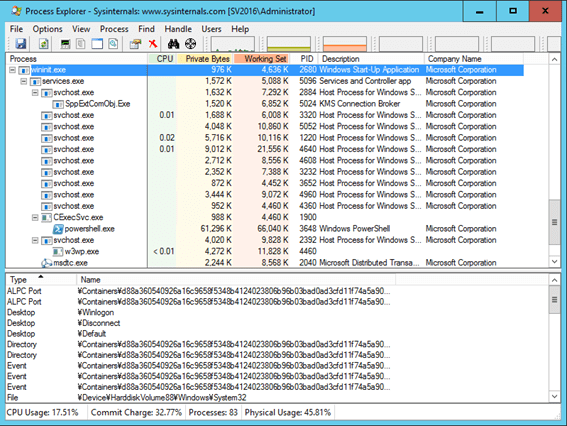The width and height of the screenshot is (567, 426).
Task: Open the Help menu
Action: click(240, 29)
